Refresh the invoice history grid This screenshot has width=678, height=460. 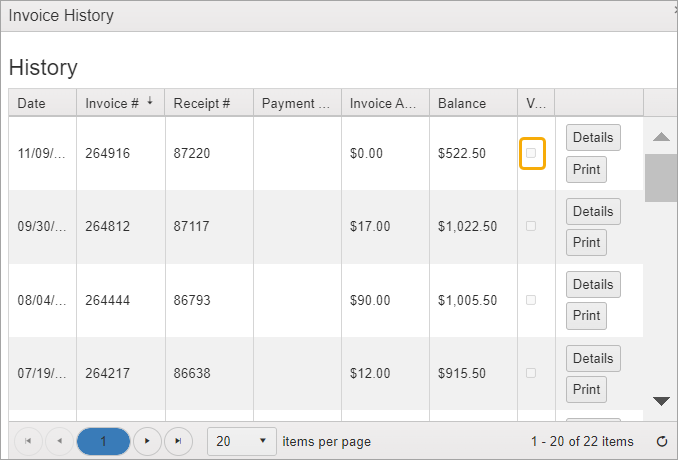(x=661, y=441)
